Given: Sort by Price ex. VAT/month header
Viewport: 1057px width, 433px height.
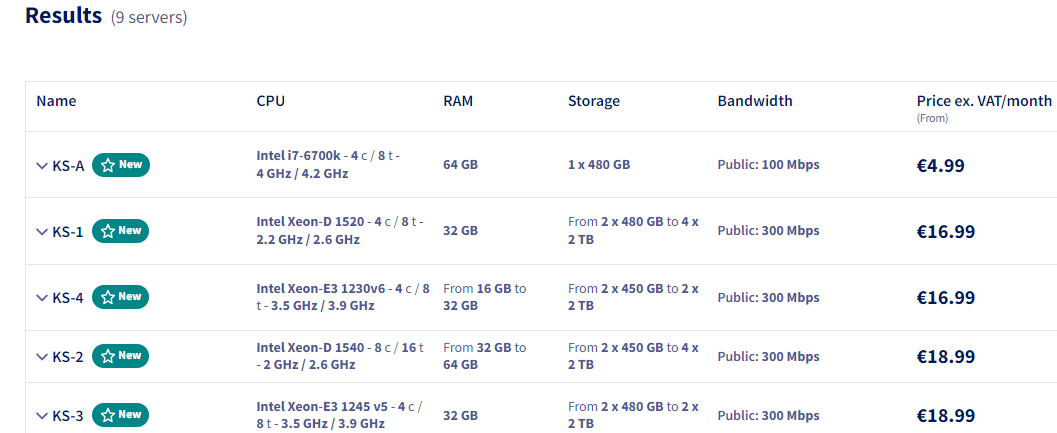Looking at the screenshot, I should 984,101.
